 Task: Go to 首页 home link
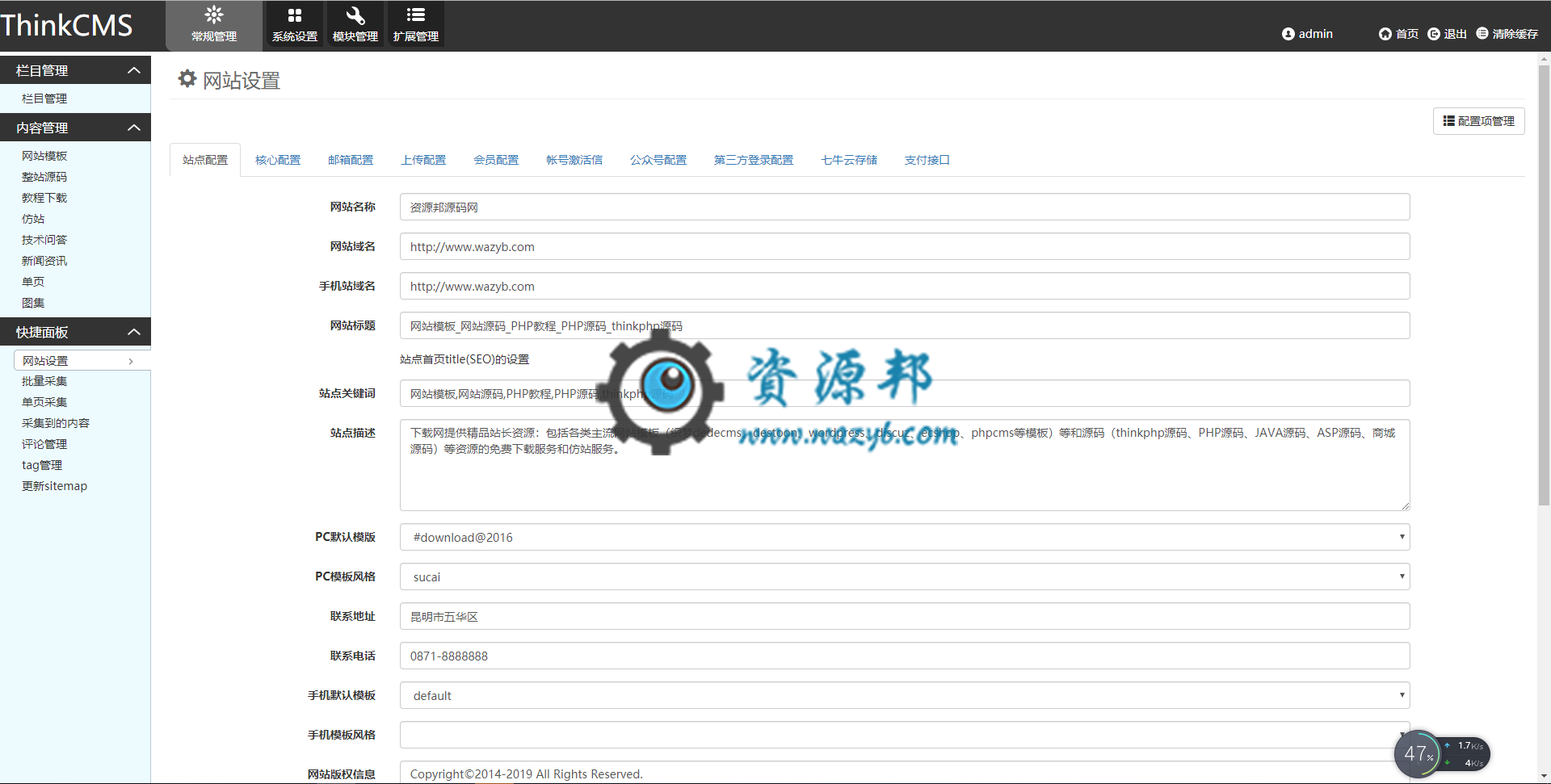(1398, 34)
